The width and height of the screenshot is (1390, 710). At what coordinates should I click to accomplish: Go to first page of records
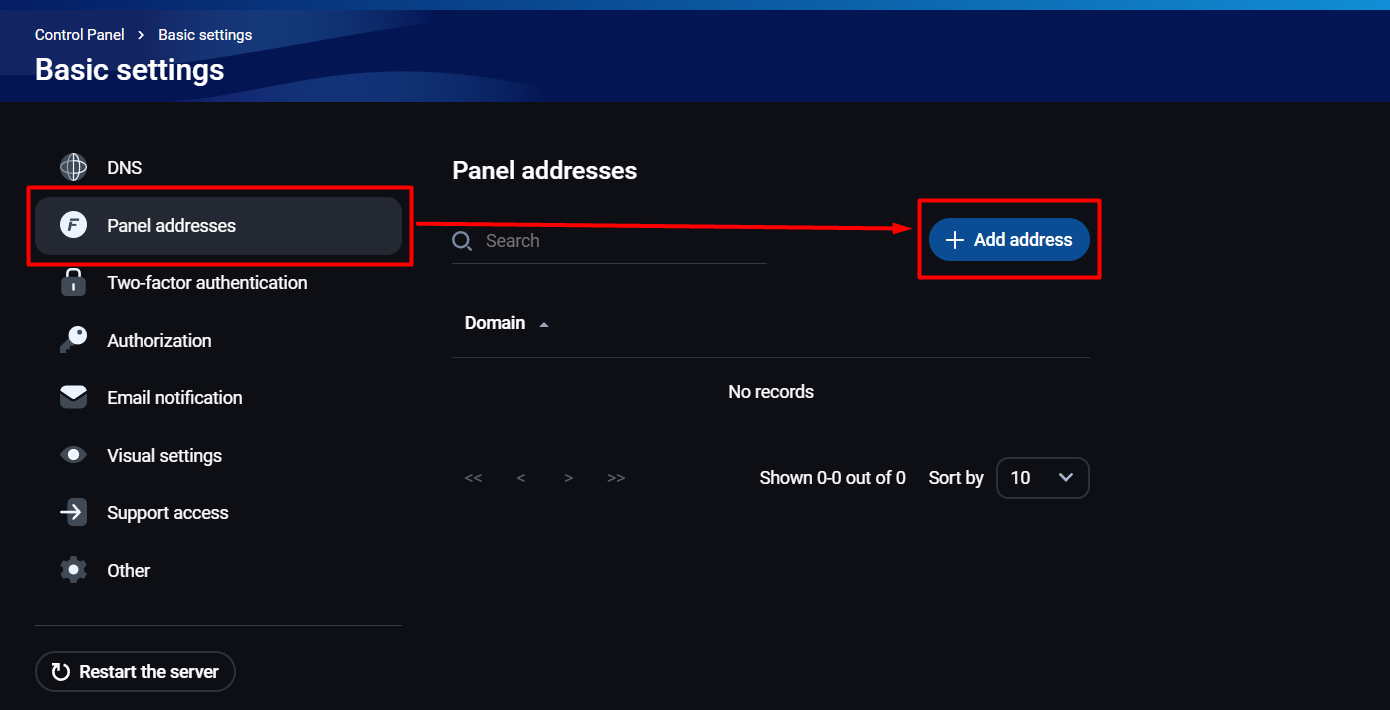pyautogui.click(x=473, y=478)
